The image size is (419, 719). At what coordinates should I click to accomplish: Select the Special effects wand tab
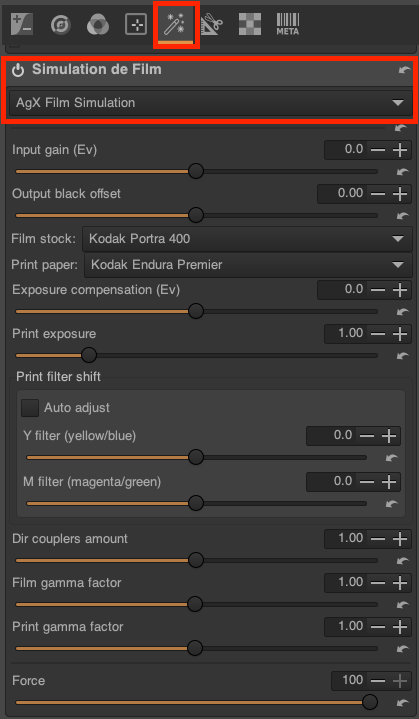(x=174, y=24)
